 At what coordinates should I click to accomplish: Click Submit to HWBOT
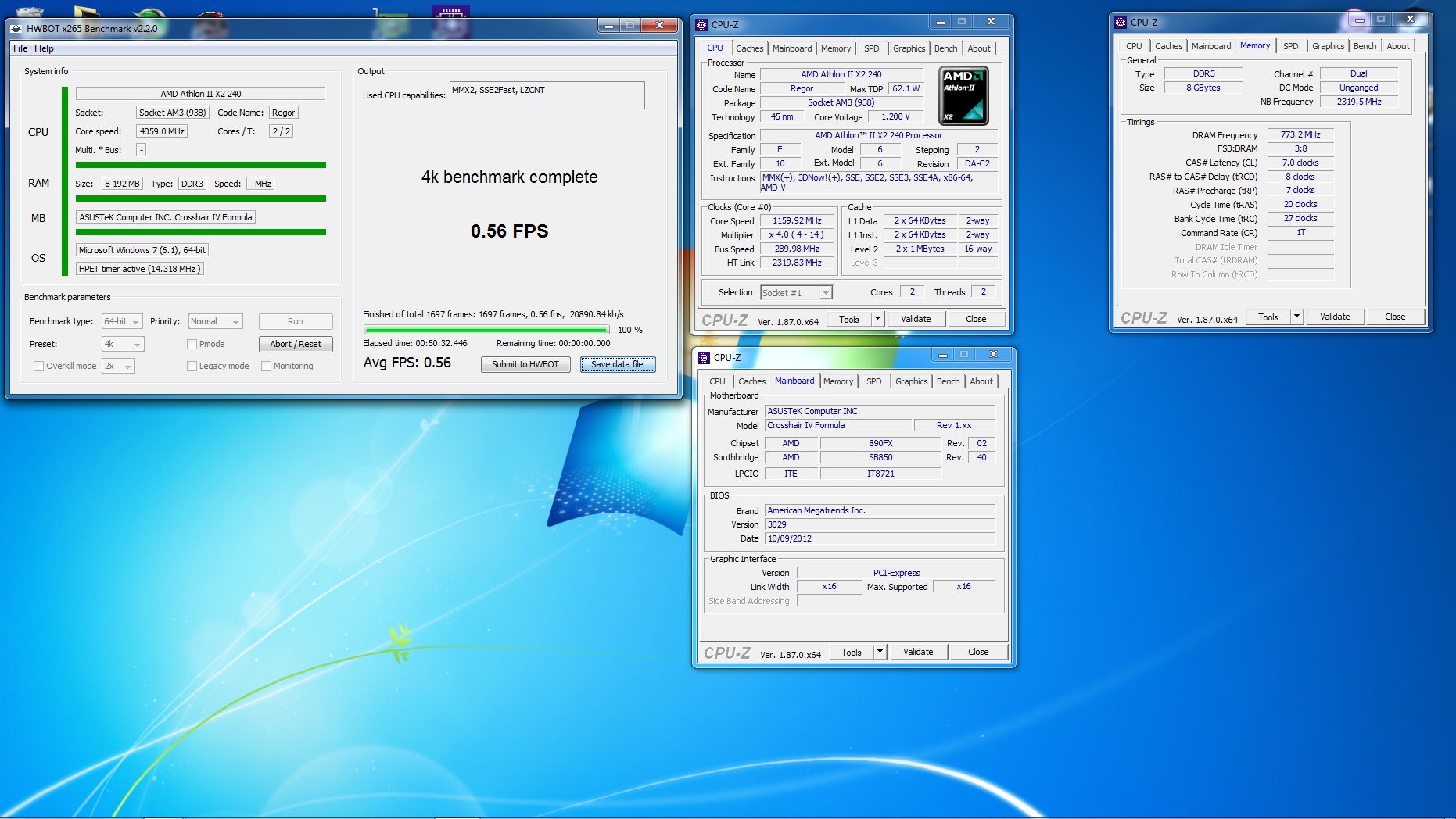[525, 364]
